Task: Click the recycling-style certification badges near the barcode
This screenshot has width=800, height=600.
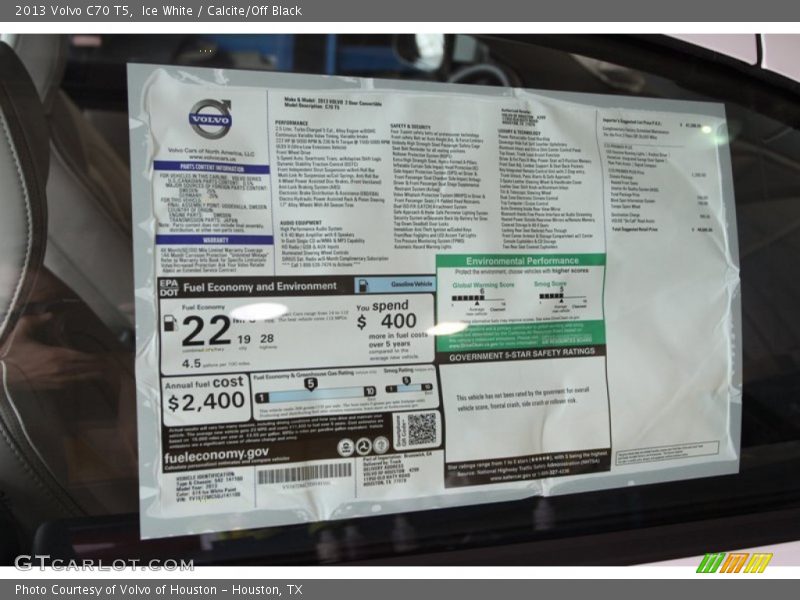Action: click(362, 446)
